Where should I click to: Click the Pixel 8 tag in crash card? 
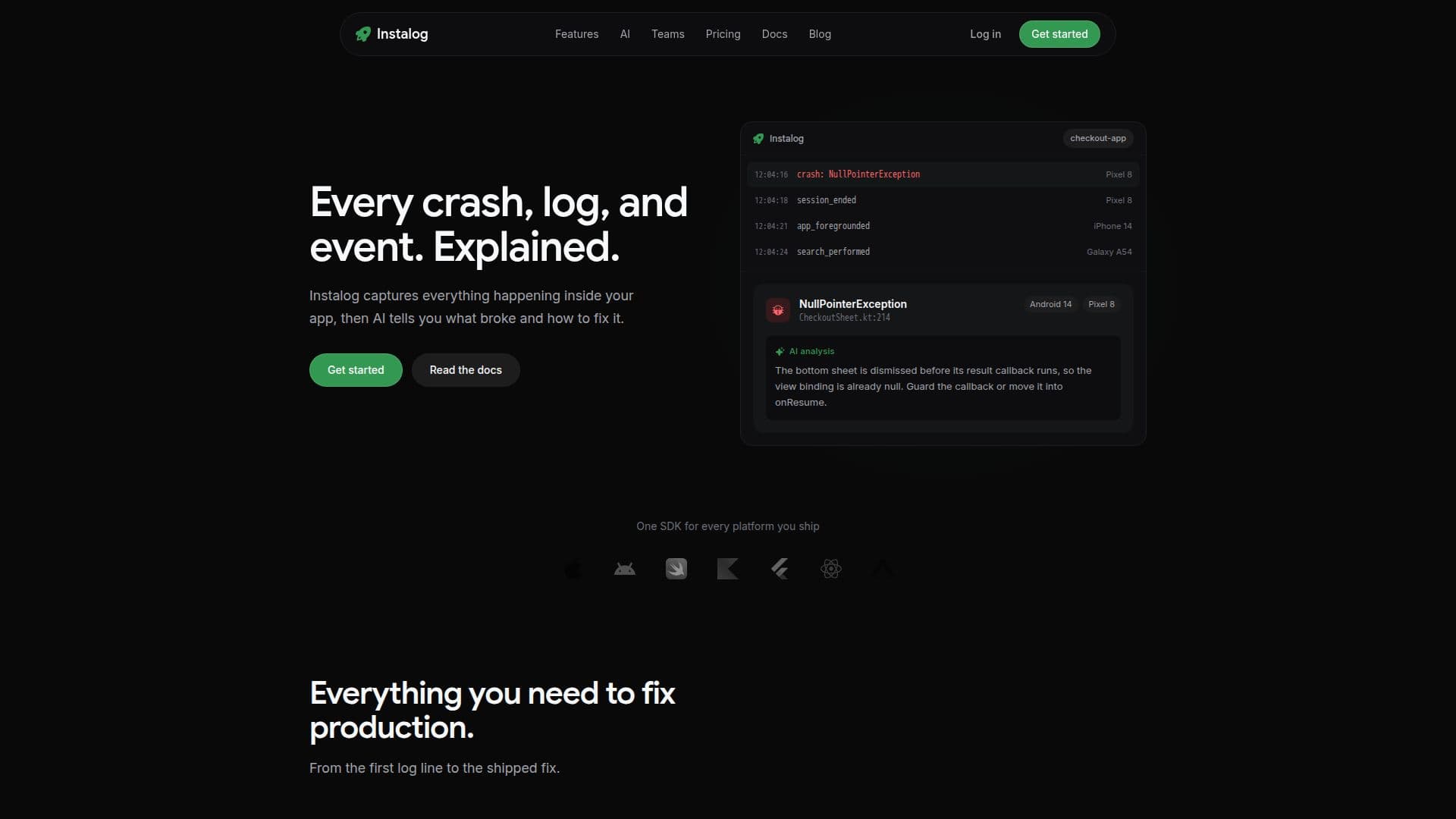[1101, 304]
